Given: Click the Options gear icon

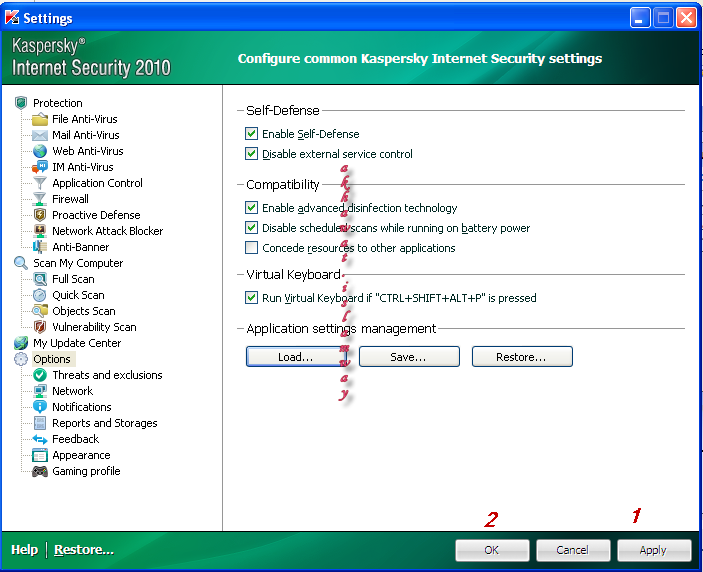Looking at the screenshot, I should (x=21, y=359).
